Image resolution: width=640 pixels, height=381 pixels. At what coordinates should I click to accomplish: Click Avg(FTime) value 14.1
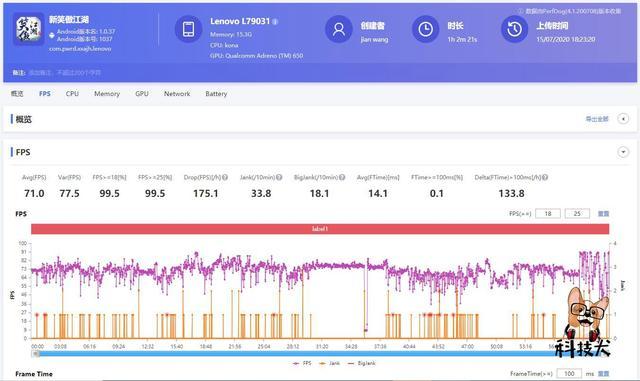pyautogui.click(x=378, y=194)
